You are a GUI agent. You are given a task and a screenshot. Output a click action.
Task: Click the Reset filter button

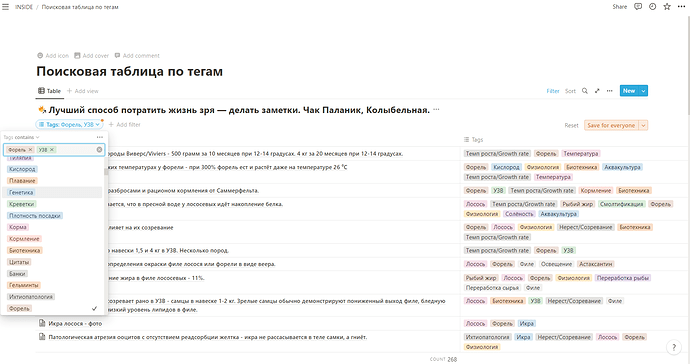pyautogui.click(x=571, y=125)
